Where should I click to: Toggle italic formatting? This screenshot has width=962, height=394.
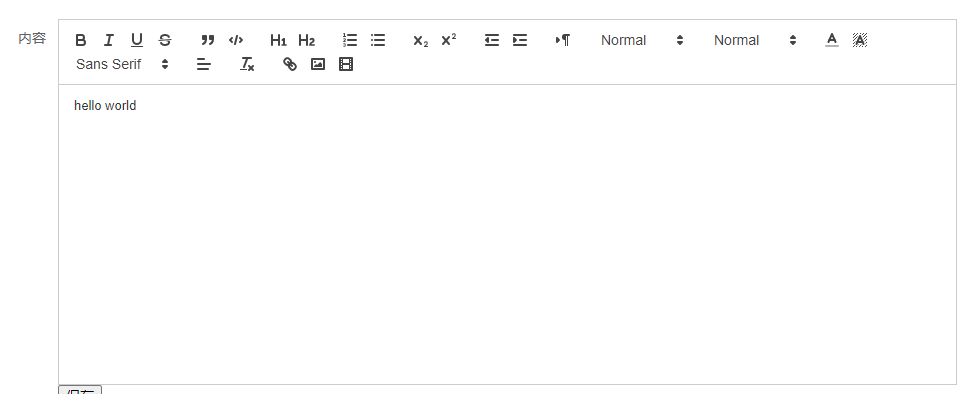(109, 41)
